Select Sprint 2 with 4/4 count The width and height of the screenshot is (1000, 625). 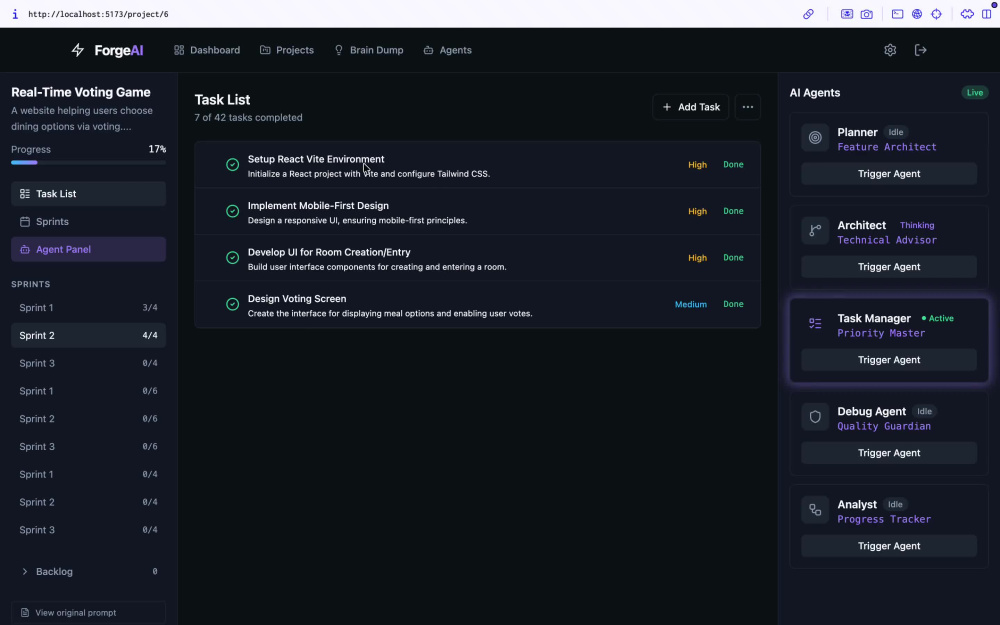[89, 335]
